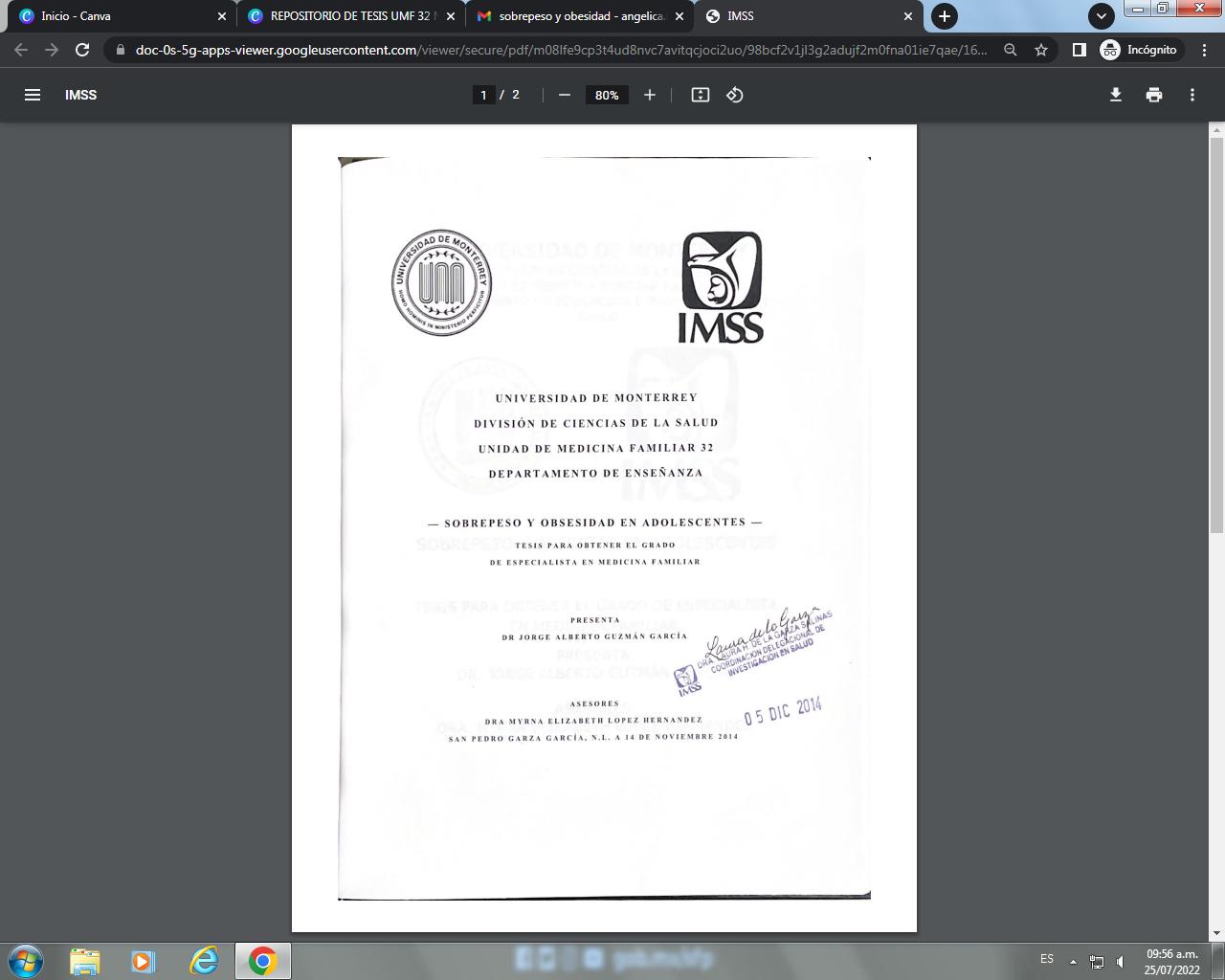Screen dimensions: 1225x980
Task: Zoom in on the PDF document
Action: (650, 95)
